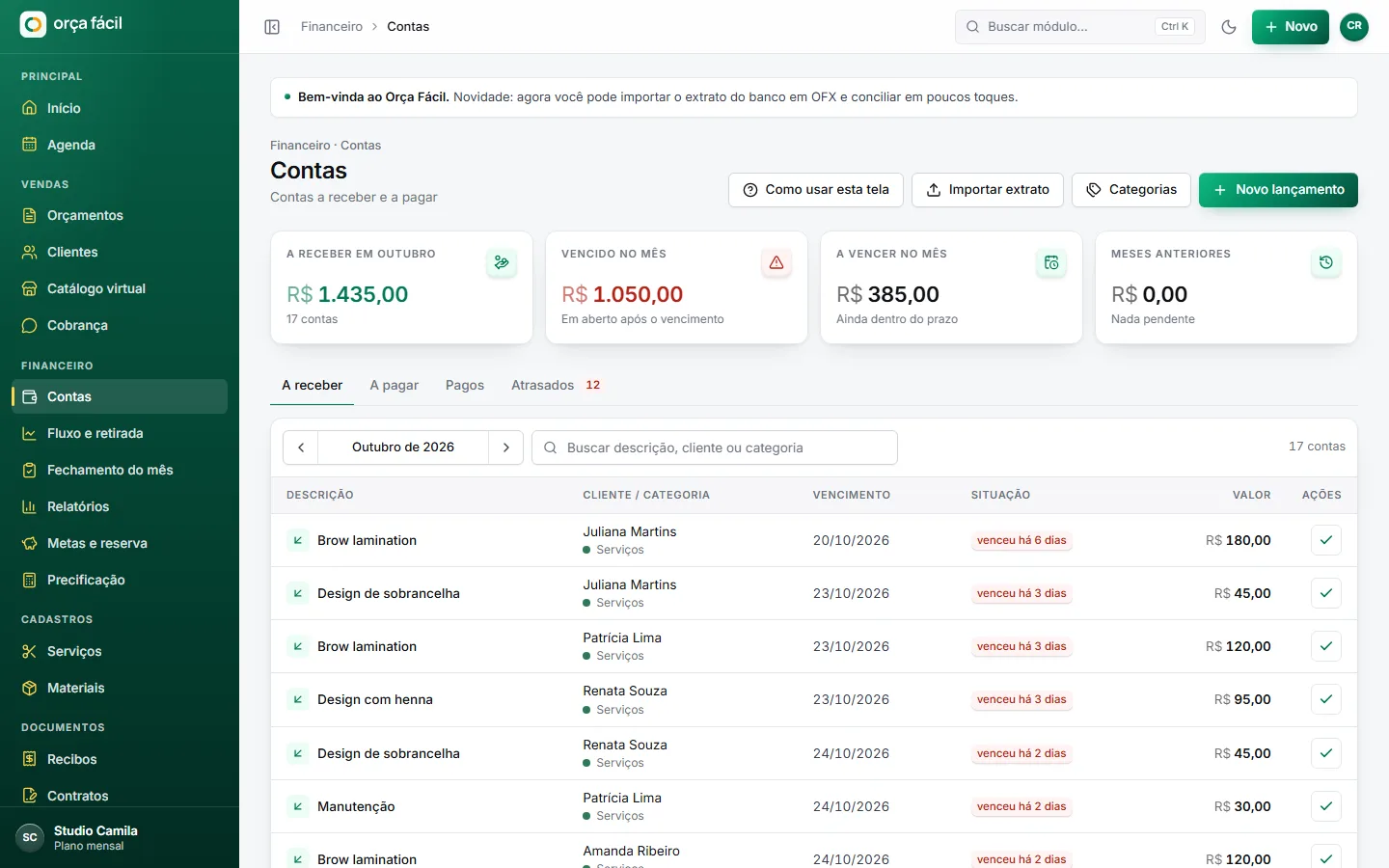This screenshot has width=1389, height=868.
Task: Click the R$ 1.050,00 overdue total
Action: click(622, 294)
